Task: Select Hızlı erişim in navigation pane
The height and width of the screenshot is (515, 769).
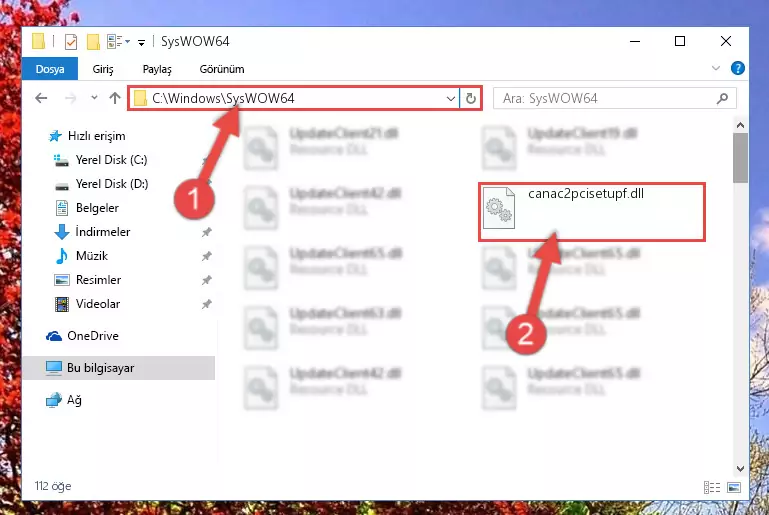Action: click(x=96, y=136)
